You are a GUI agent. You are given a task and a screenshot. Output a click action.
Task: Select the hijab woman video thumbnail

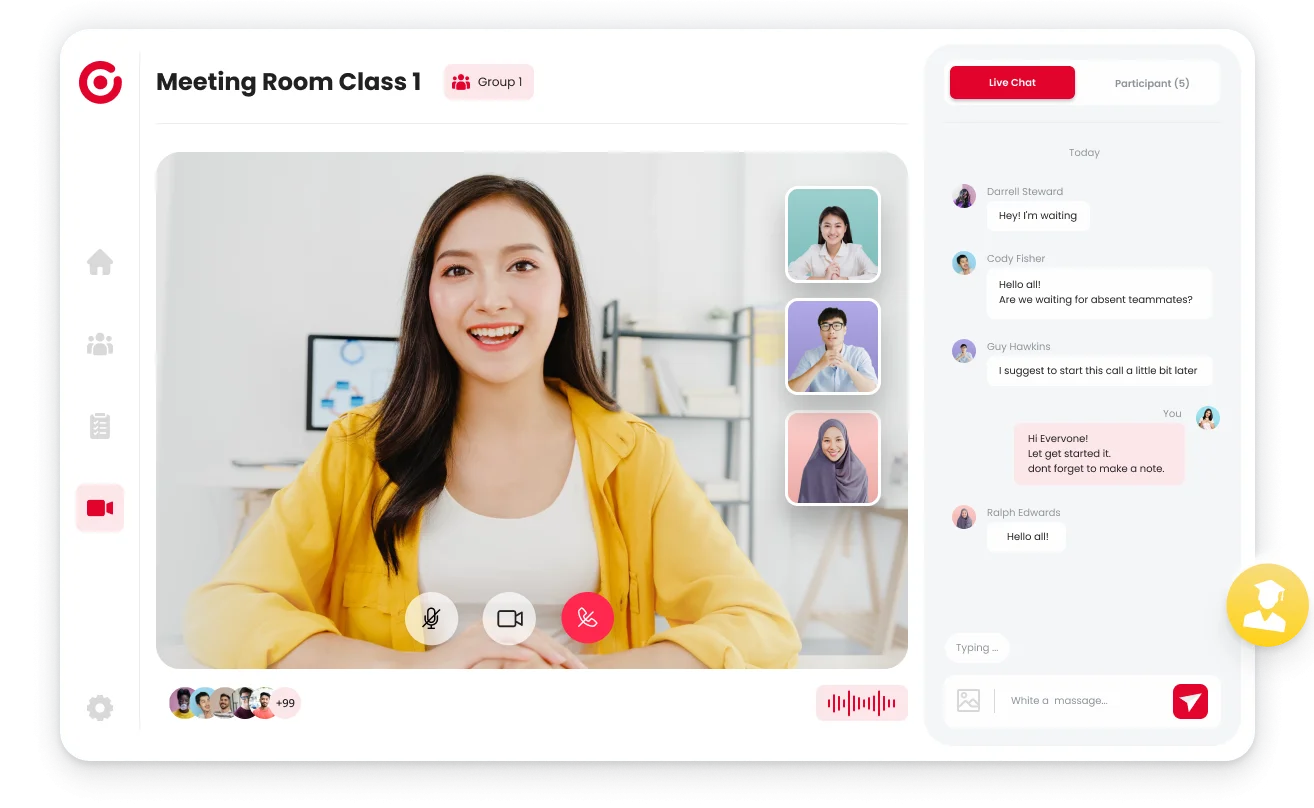[833, 457]
